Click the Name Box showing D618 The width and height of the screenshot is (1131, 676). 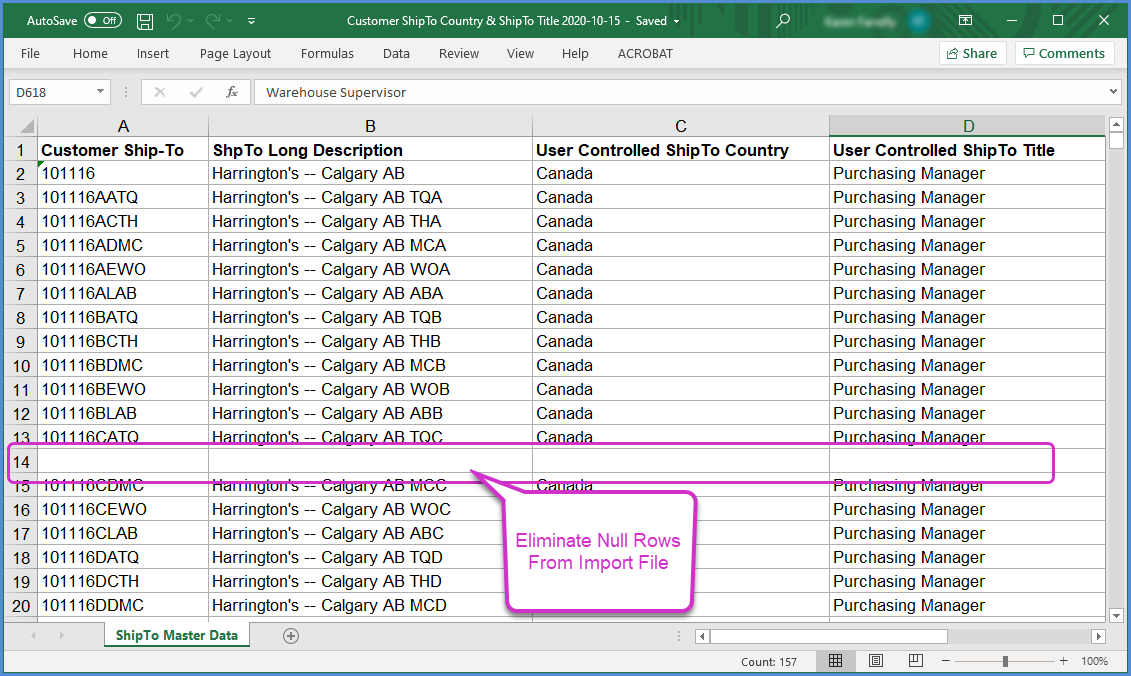(x=50, y=92)
